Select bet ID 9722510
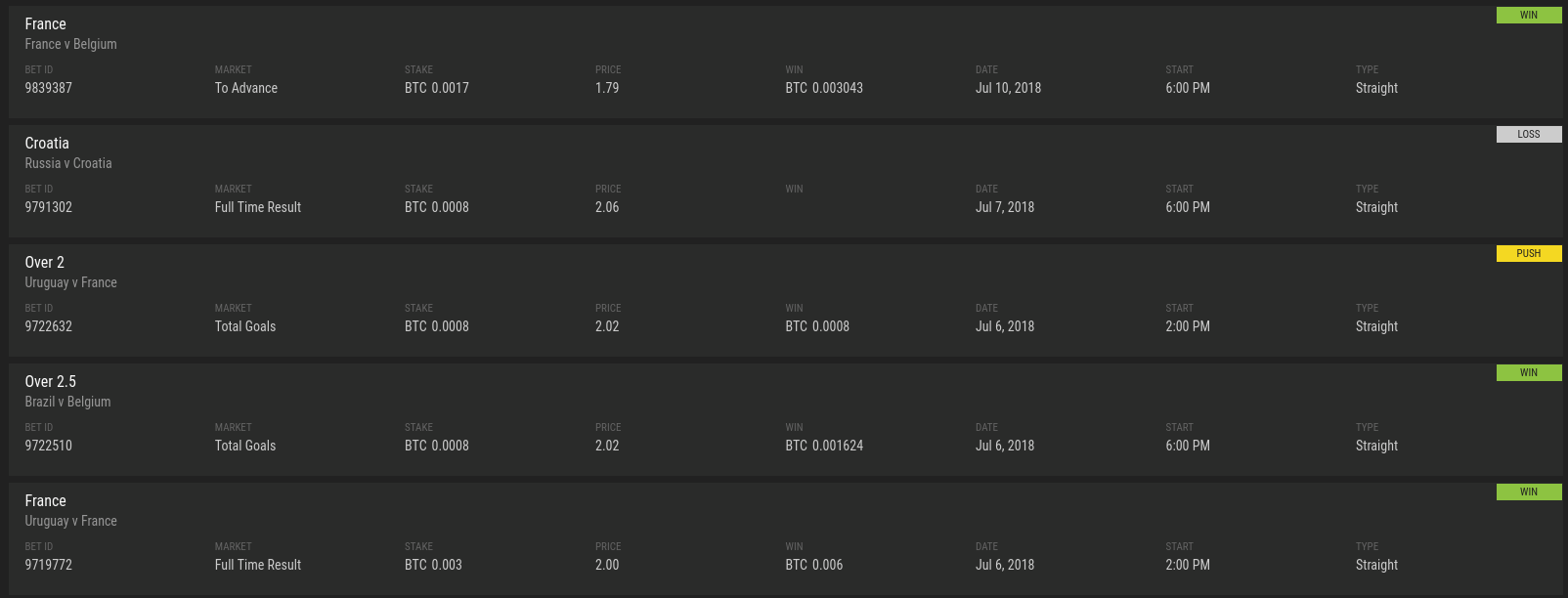Viewport: 1568px width, 598px height. click(49, 446)
